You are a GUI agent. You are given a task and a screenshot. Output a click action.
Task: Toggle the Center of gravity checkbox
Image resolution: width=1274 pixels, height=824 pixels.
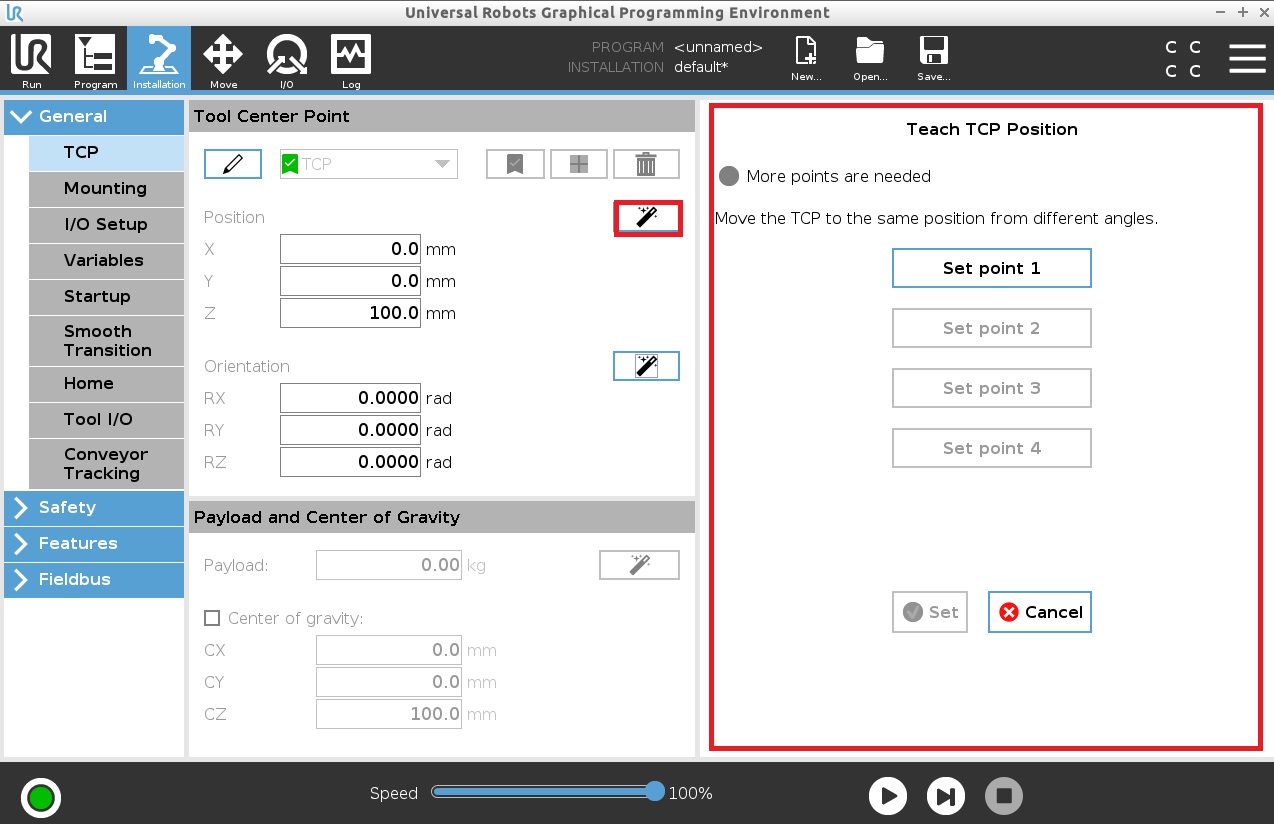212,618
